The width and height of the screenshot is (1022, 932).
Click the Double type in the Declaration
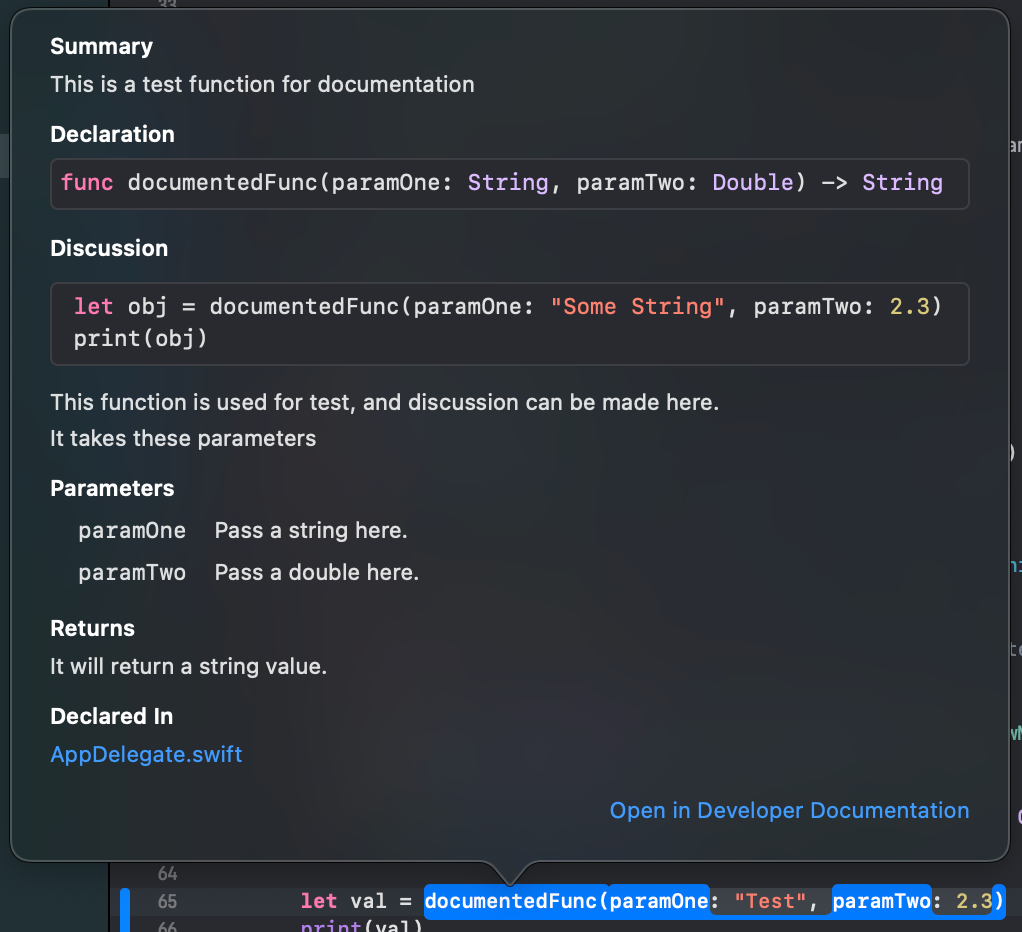(752, 182)
